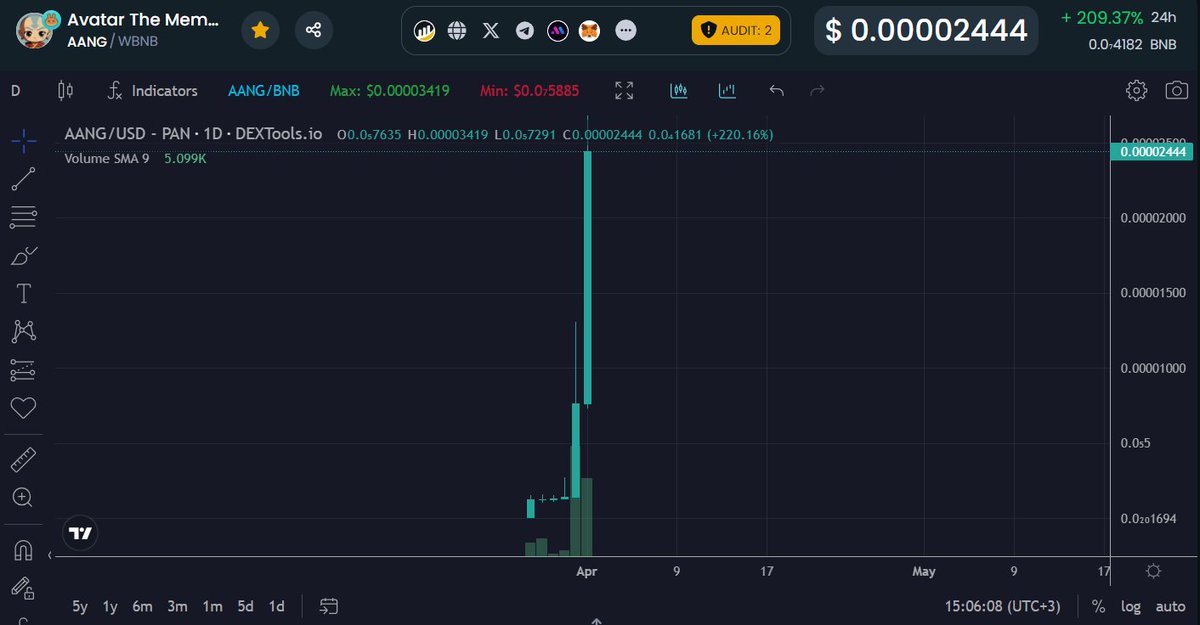The image size is (1200, 625).
Task: Activate the zoom in tool
Action: pyautogui.click(x=23, y=497)
